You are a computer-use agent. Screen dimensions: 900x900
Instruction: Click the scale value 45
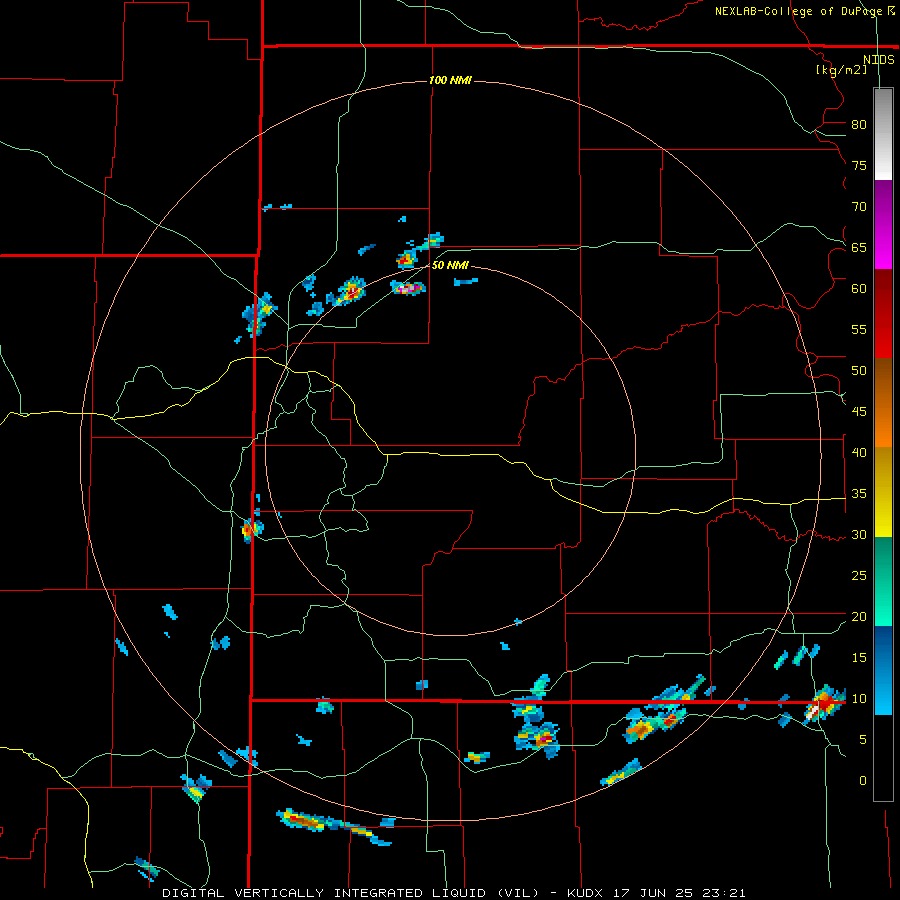click(x=859, y=412)
